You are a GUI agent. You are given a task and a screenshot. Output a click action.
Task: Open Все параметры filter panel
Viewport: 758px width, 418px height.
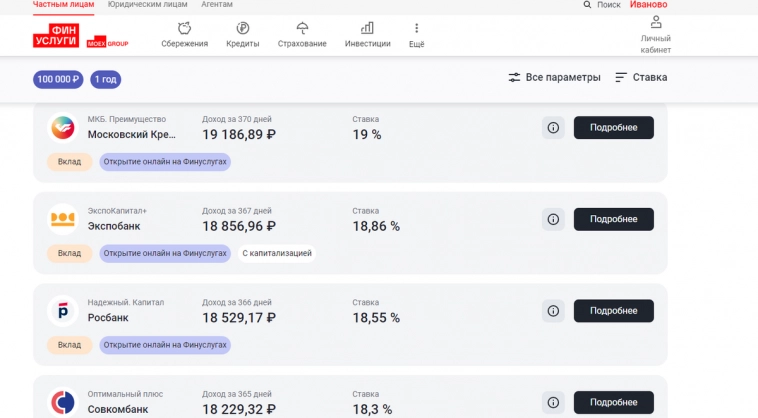pyautogui.click(x=554, y=78)
